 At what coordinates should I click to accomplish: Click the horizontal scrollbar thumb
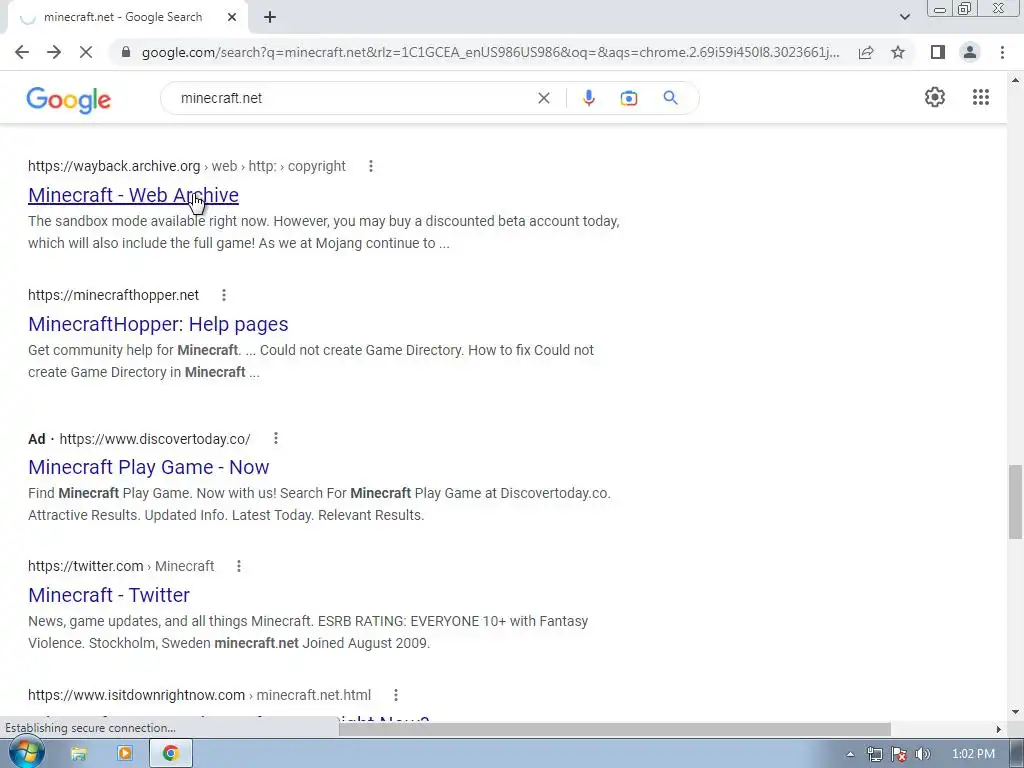[615, 729]
